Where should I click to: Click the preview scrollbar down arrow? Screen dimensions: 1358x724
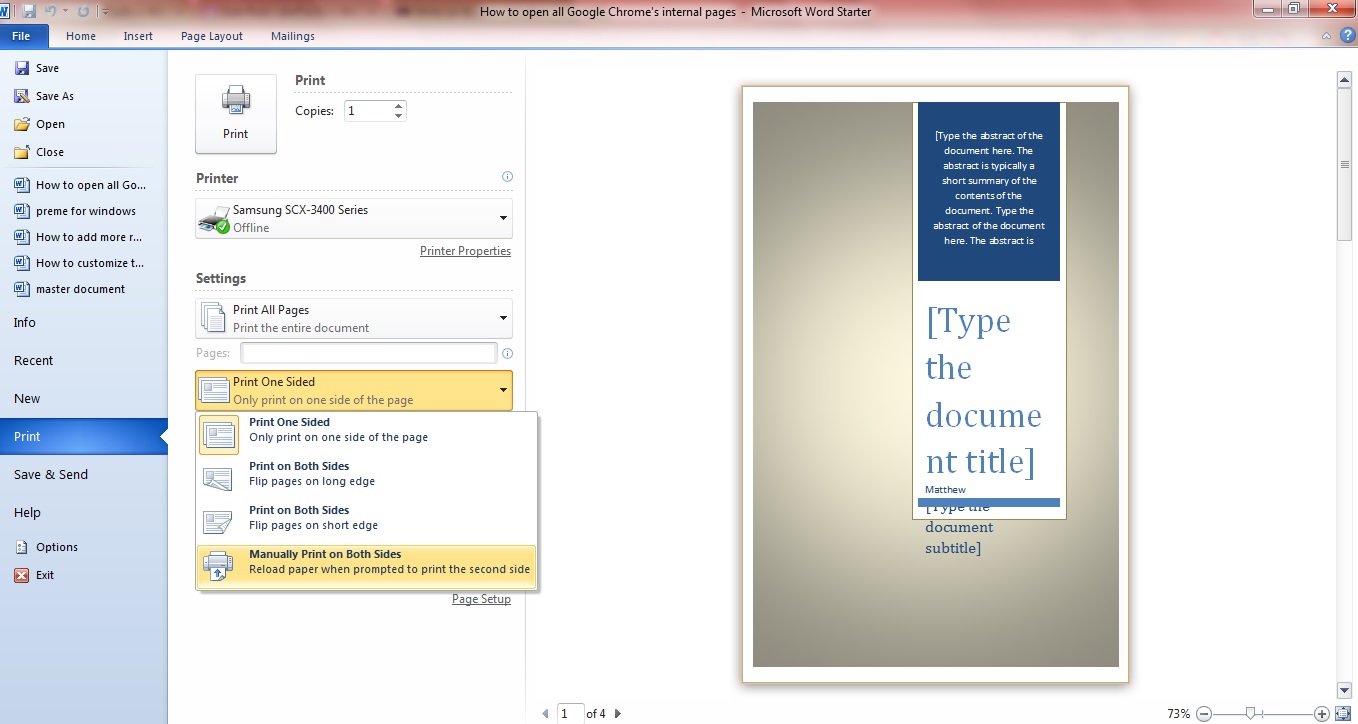coord(1344,690)
